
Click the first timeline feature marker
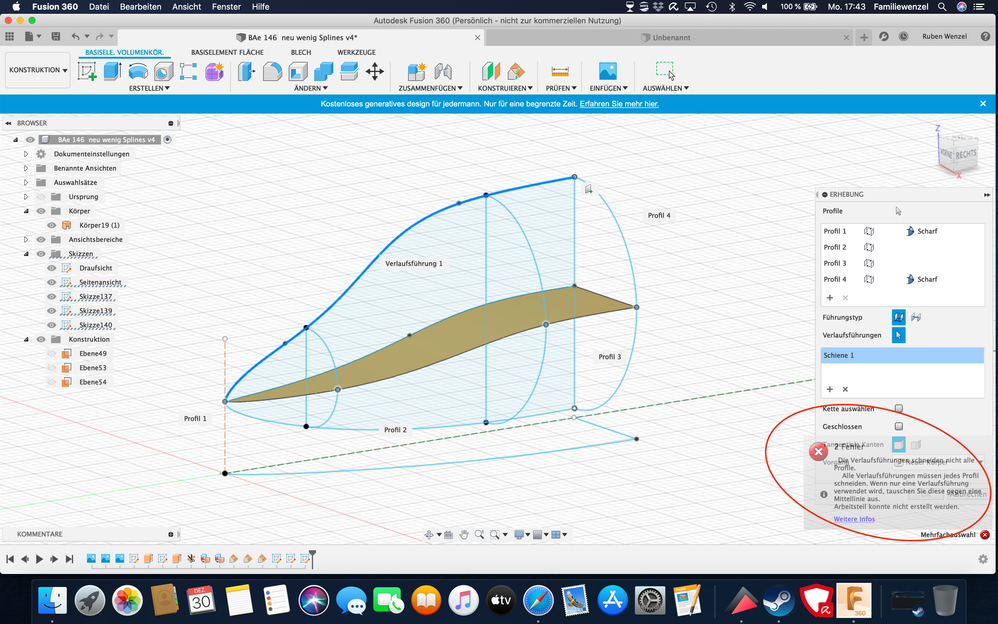pyautogui.click(x=91, y=558)
